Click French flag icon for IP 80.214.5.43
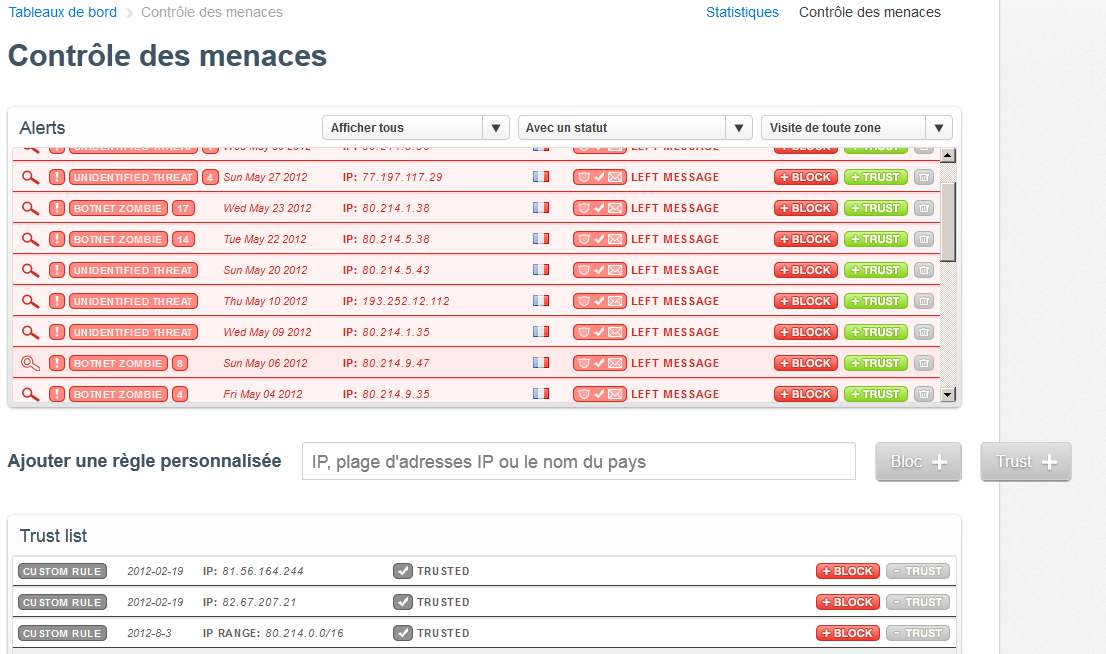This screenshot has height=654, width=1106. coord(542,270)
